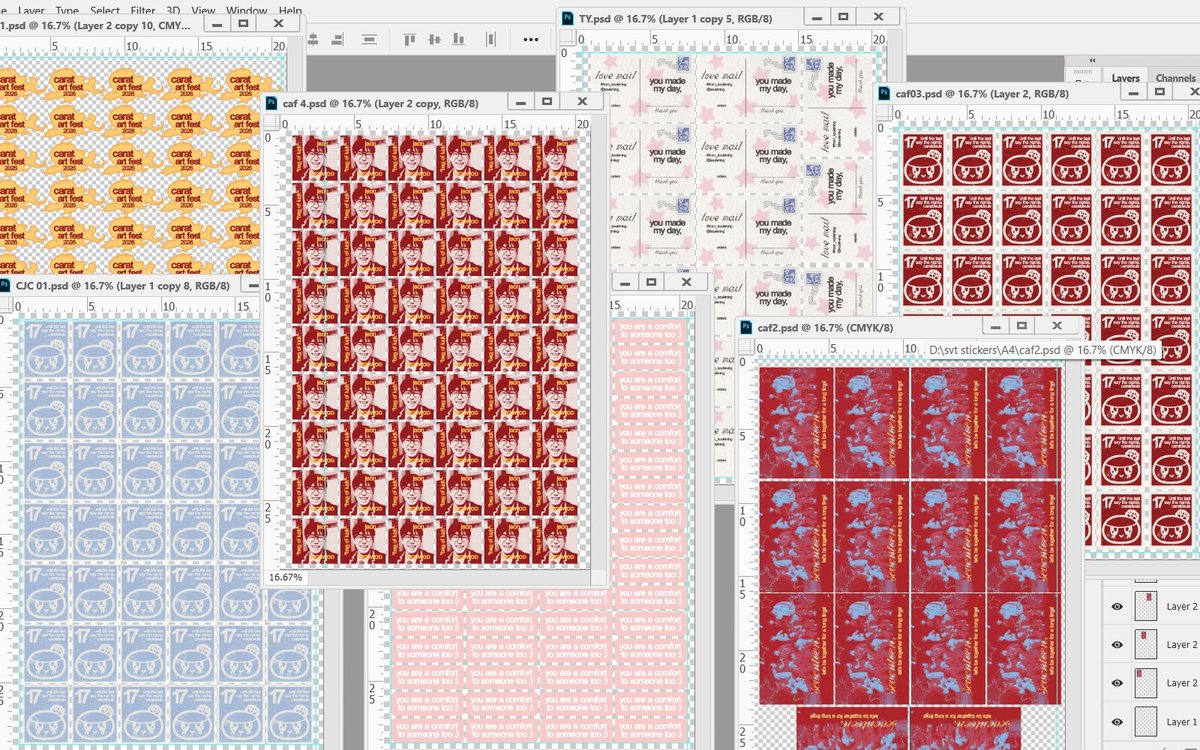Minimize the 1.psd document window
This screenshot has height=750, width=1200.
pyautogui.click(x=216, y=22)
